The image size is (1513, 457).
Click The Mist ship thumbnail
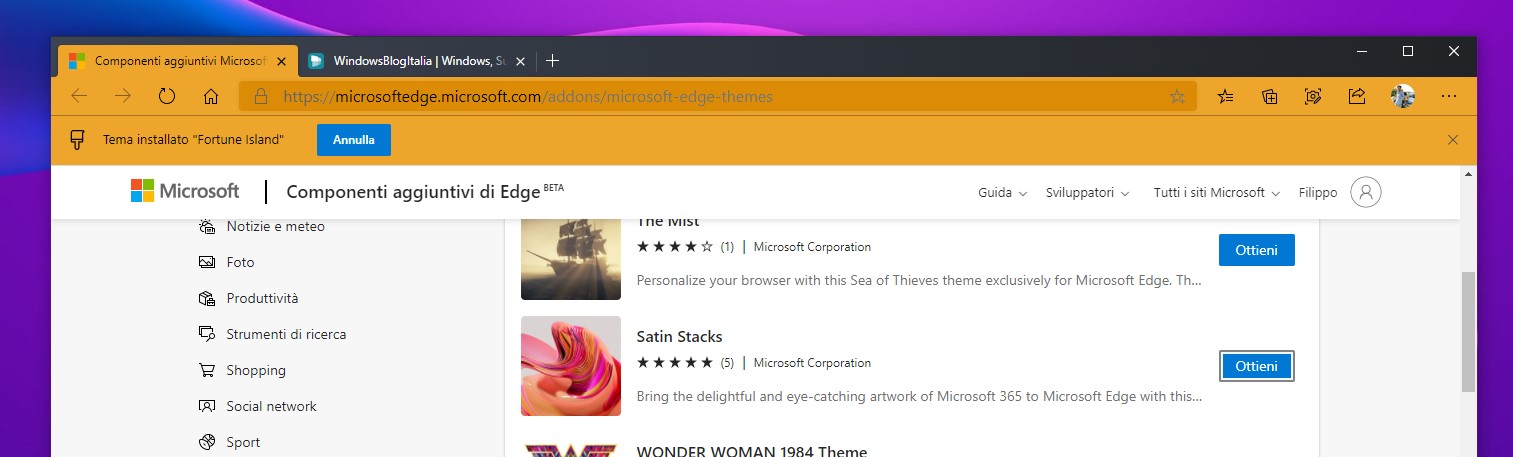[571, 258]
